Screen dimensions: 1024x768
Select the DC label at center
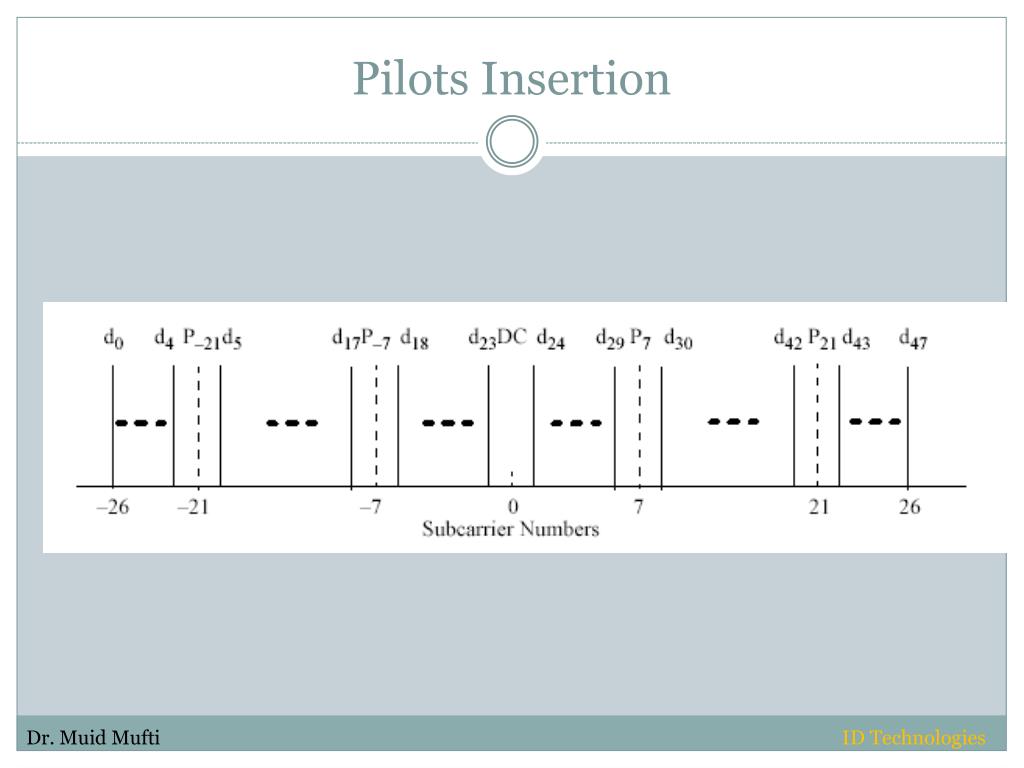coord(512,337)
